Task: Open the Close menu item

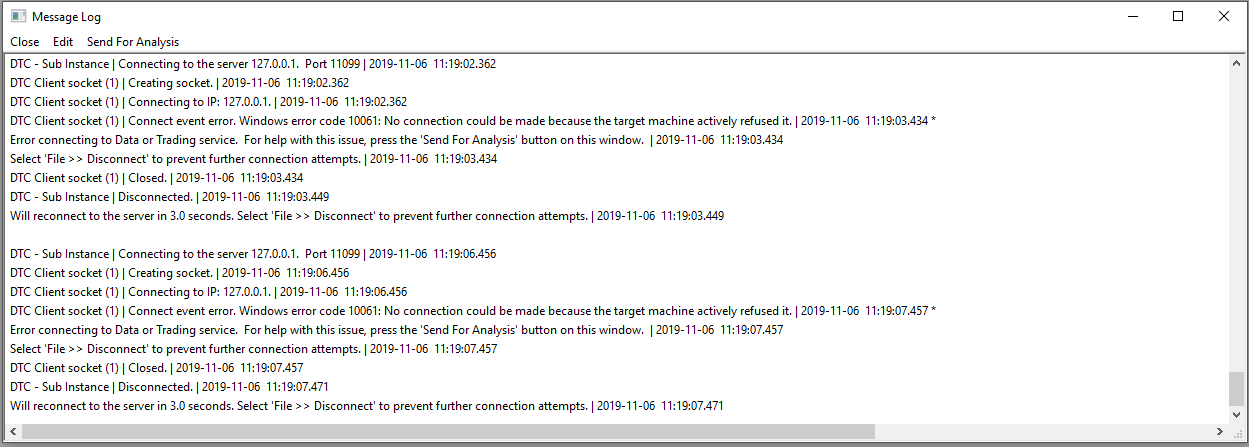Action: 25,42
